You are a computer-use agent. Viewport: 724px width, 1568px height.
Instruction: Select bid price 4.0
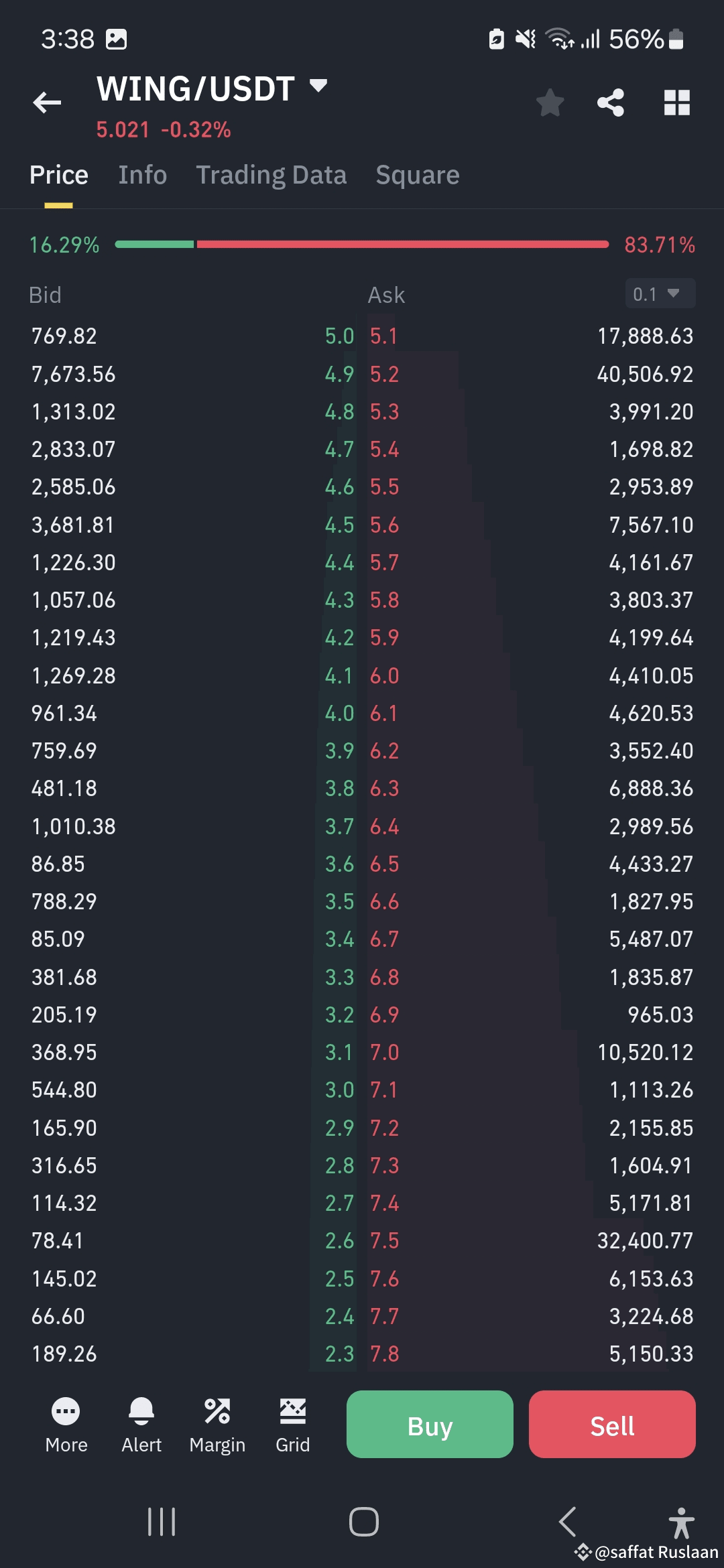339,713
